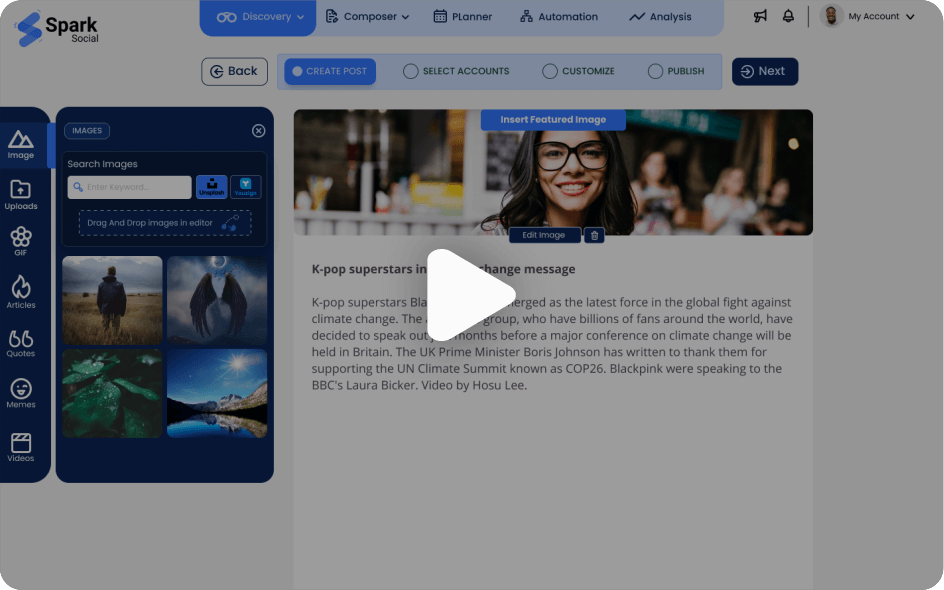
Task: Select the Create Post step
Action: 330,71
